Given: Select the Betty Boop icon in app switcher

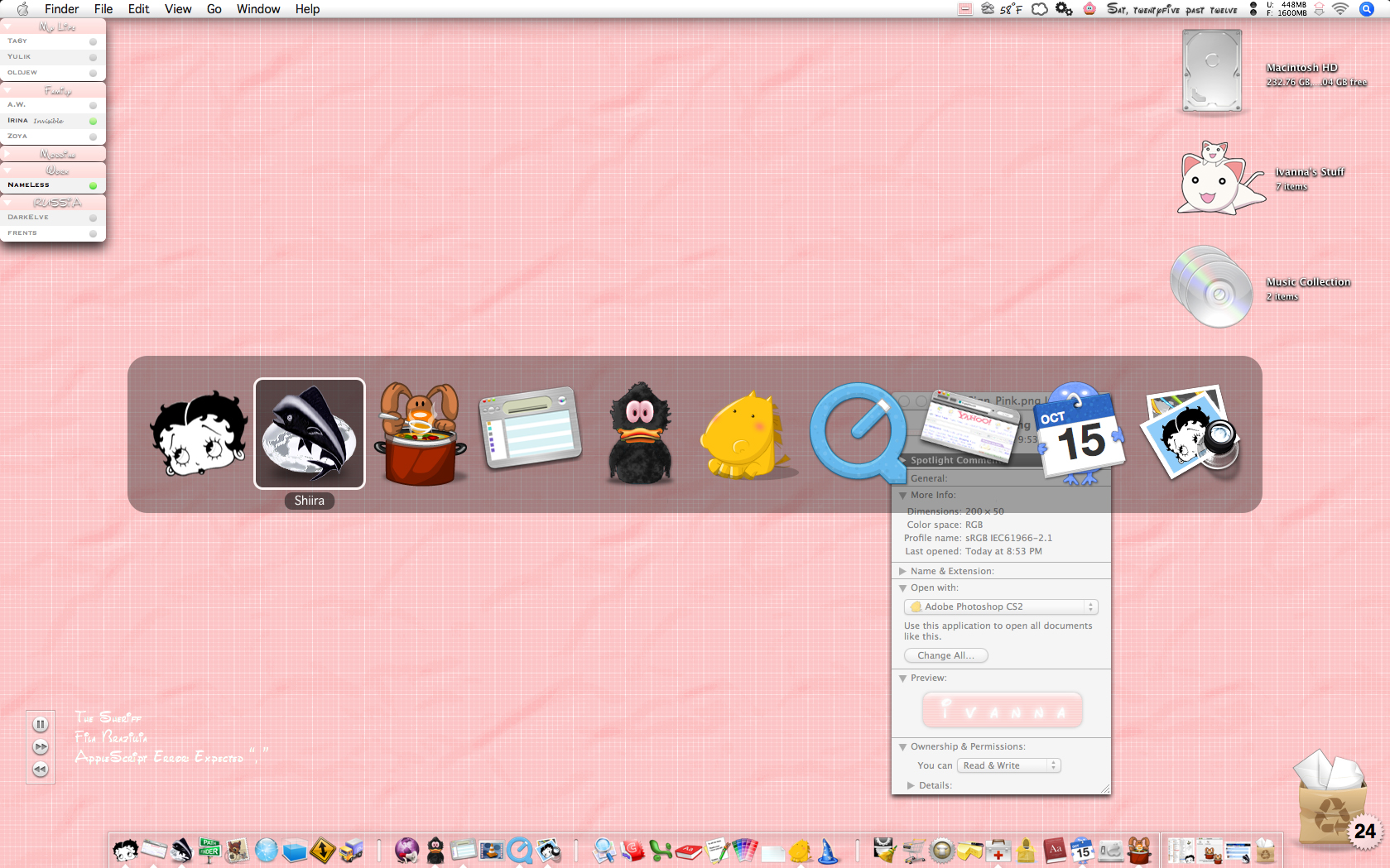Looking at the screenshot, I should pos(199,434).
